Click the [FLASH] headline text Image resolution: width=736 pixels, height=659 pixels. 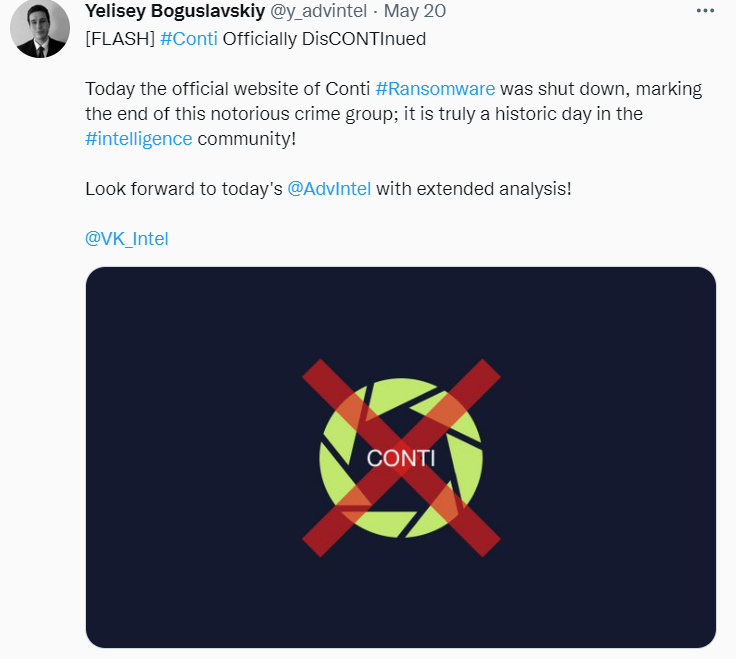(119, 39)
